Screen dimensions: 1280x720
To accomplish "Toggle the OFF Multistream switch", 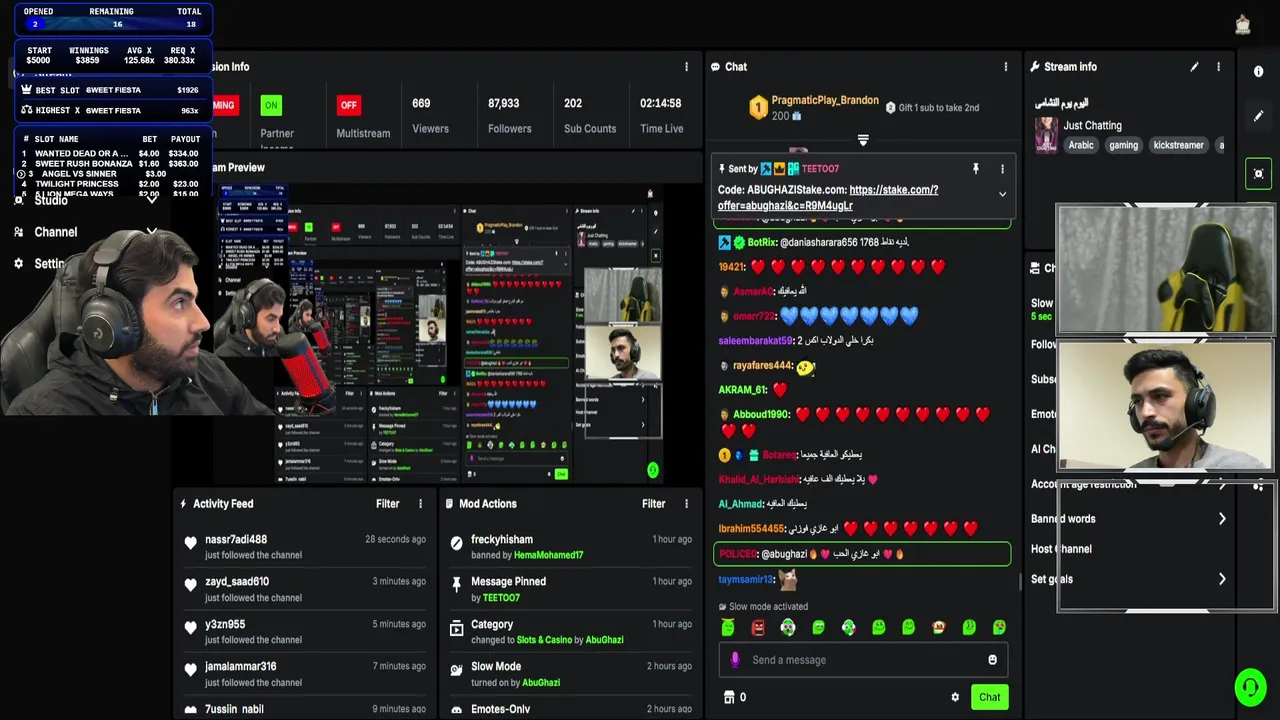I will tap(348, 105).
